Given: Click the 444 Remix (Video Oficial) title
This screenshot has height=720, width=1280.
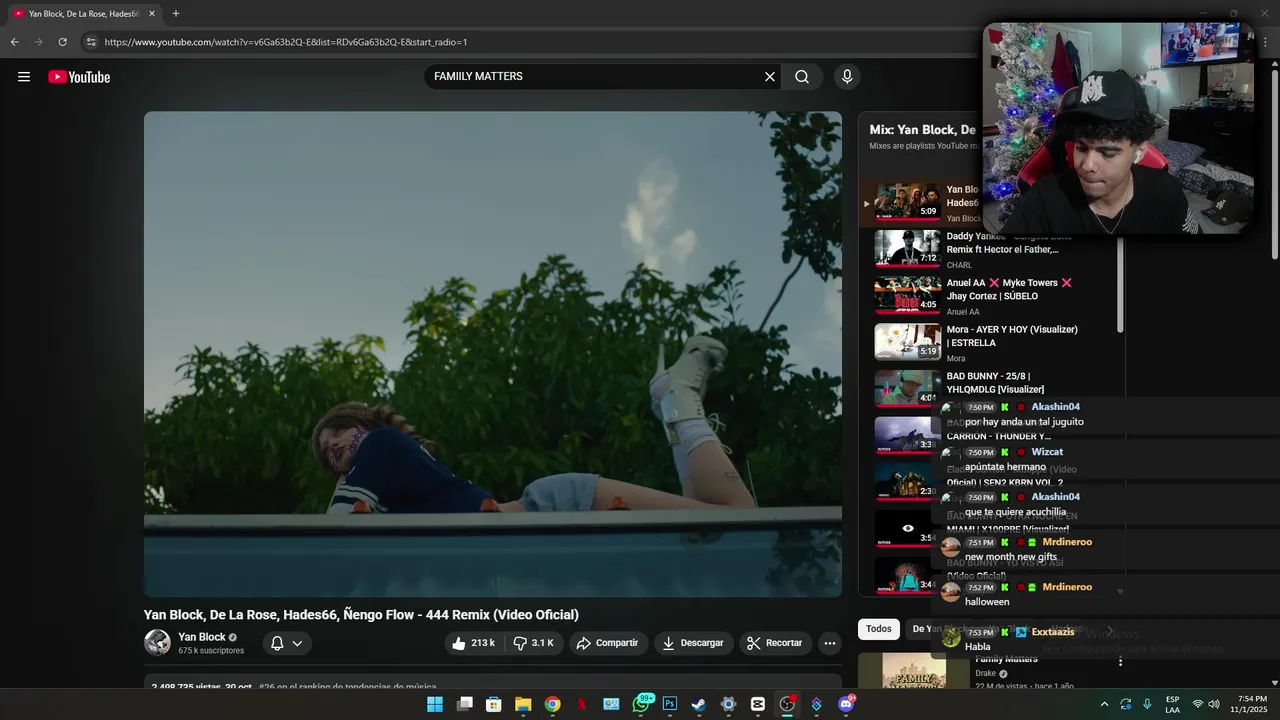Looking at the screenshot, I should tap(361, 615).
